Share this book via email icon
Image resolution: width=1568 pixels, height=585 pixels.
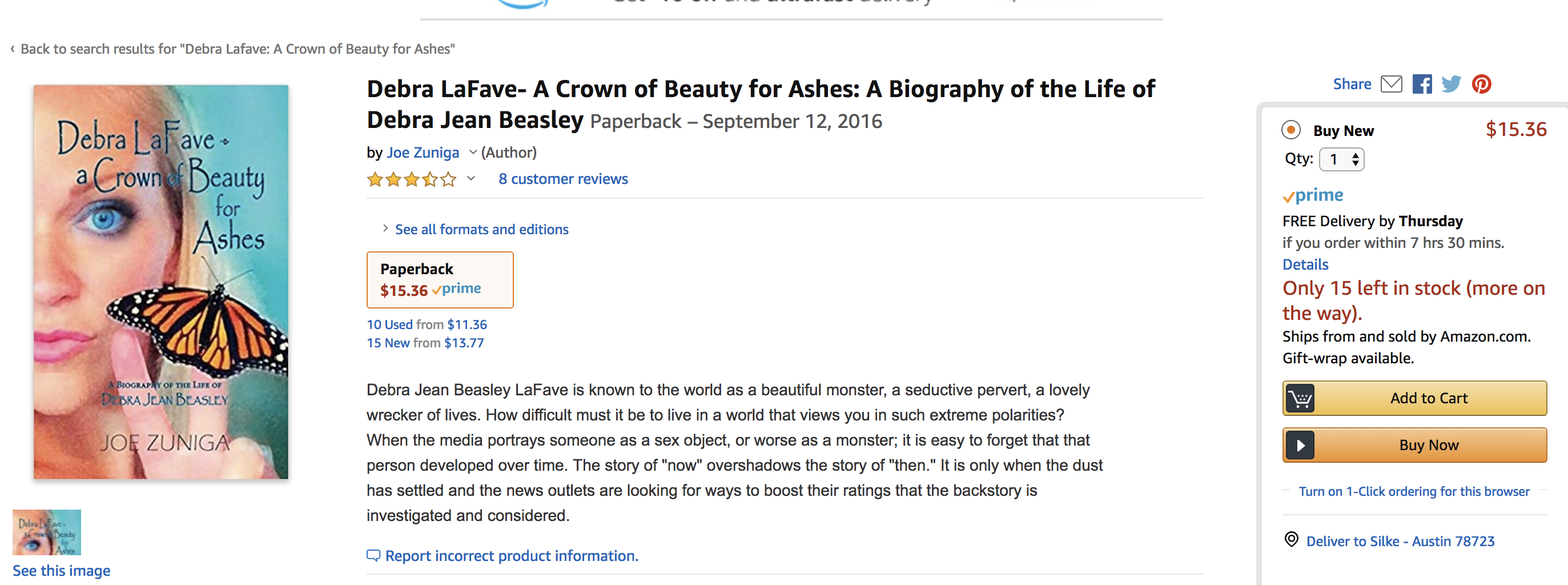click(x=1391, y=84)
